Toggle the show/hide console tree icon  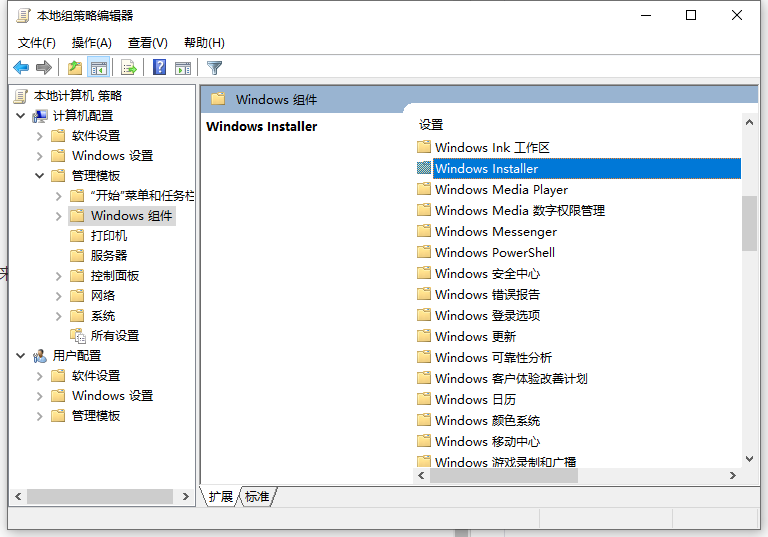click(99, 68)
